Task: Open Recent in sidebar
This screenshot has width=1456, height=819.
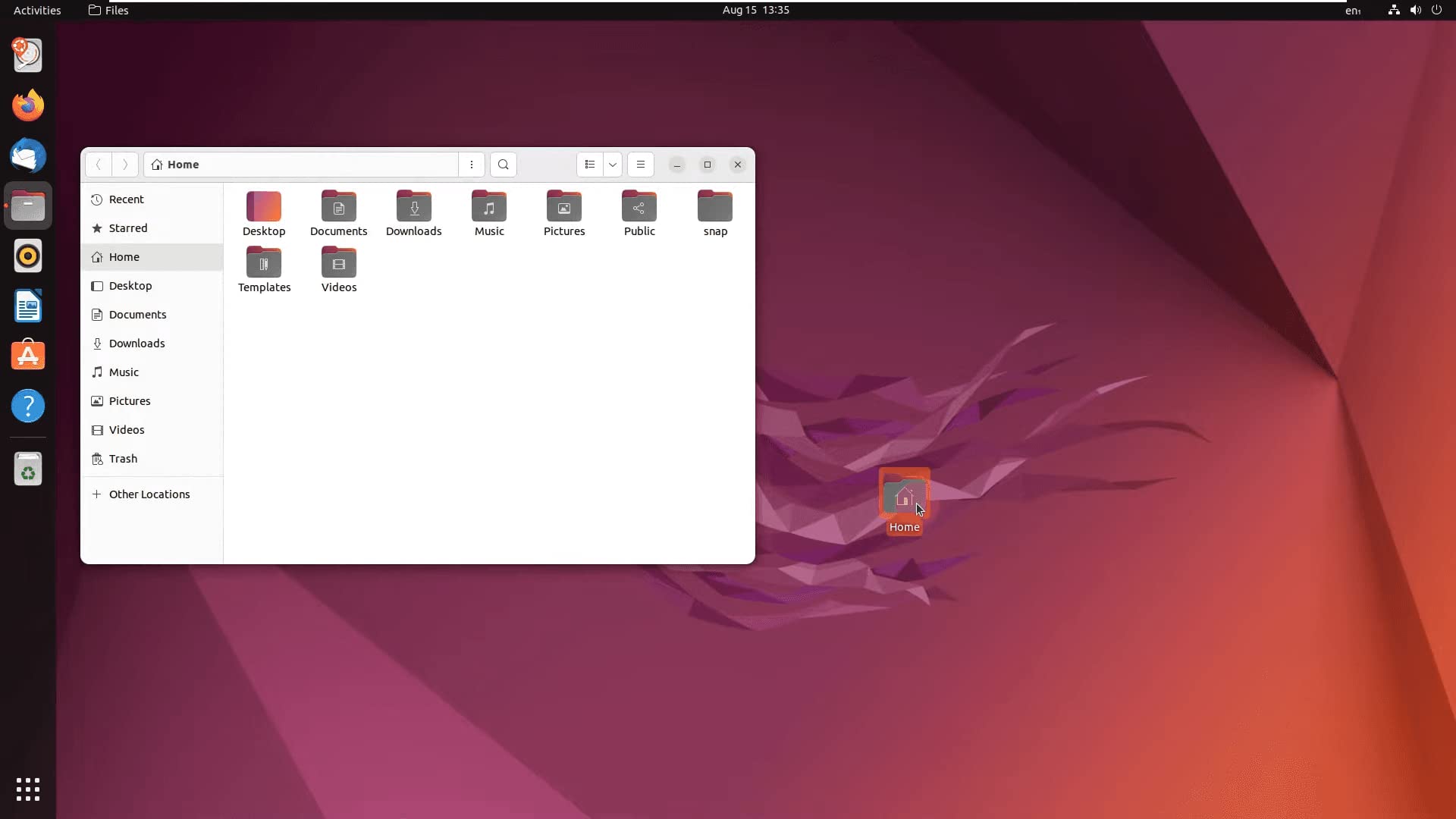Action: coord(126,199)
